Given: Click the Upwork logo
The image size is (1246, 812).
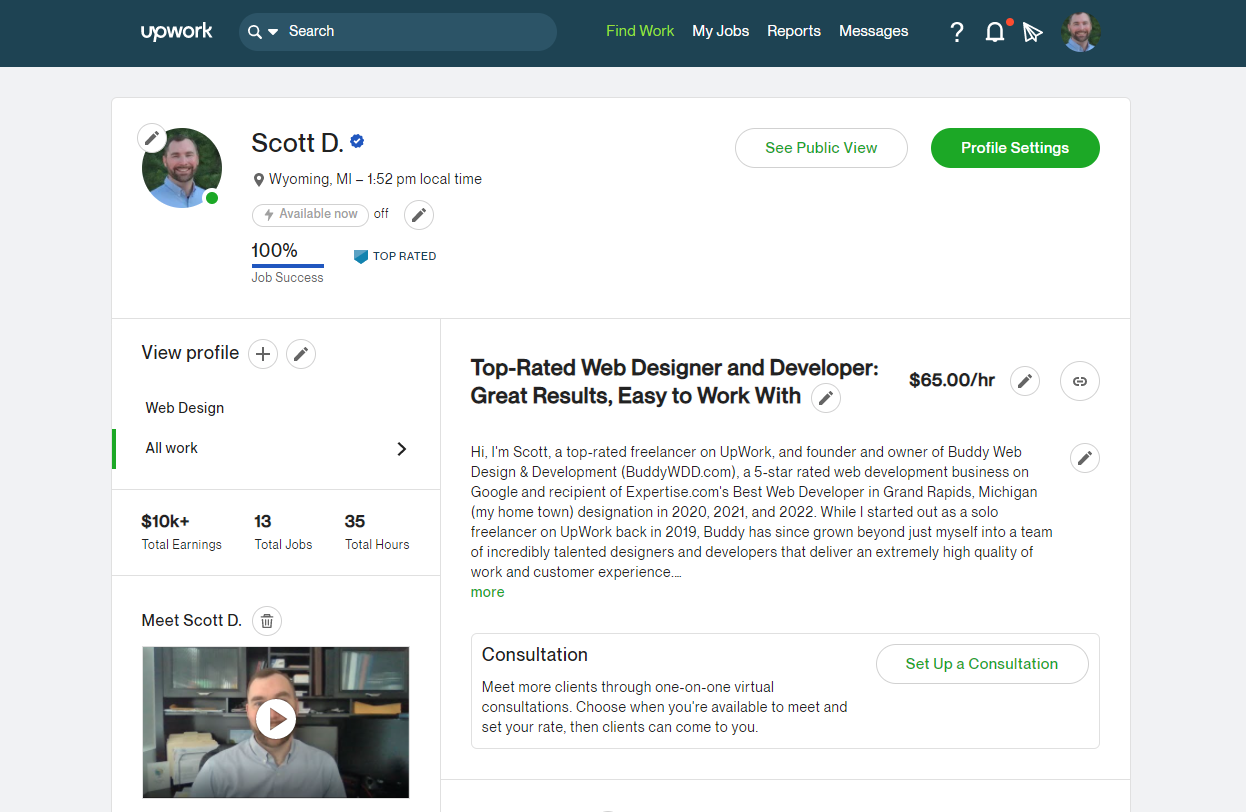Looking at the screenshot, I should (176, 31).
